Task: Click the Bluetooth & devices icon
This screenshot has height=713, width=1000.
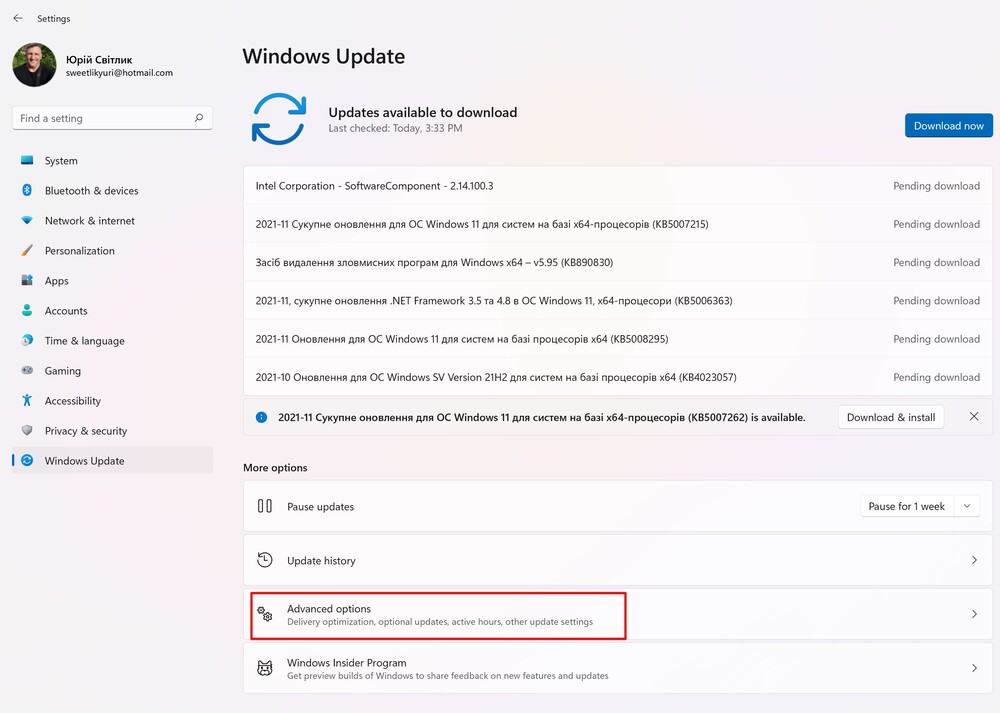Action: (27, 190)
